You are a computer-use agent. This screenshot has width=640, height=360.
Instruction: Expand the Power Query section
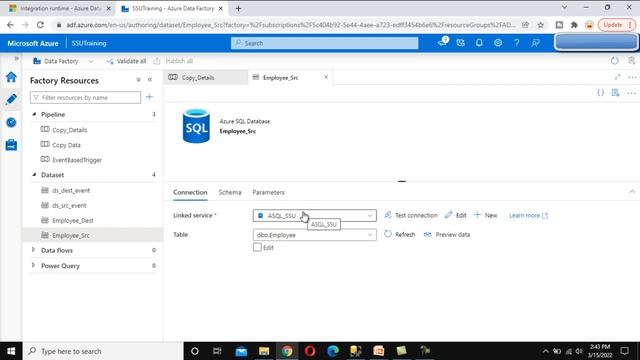tap(34, 265)
